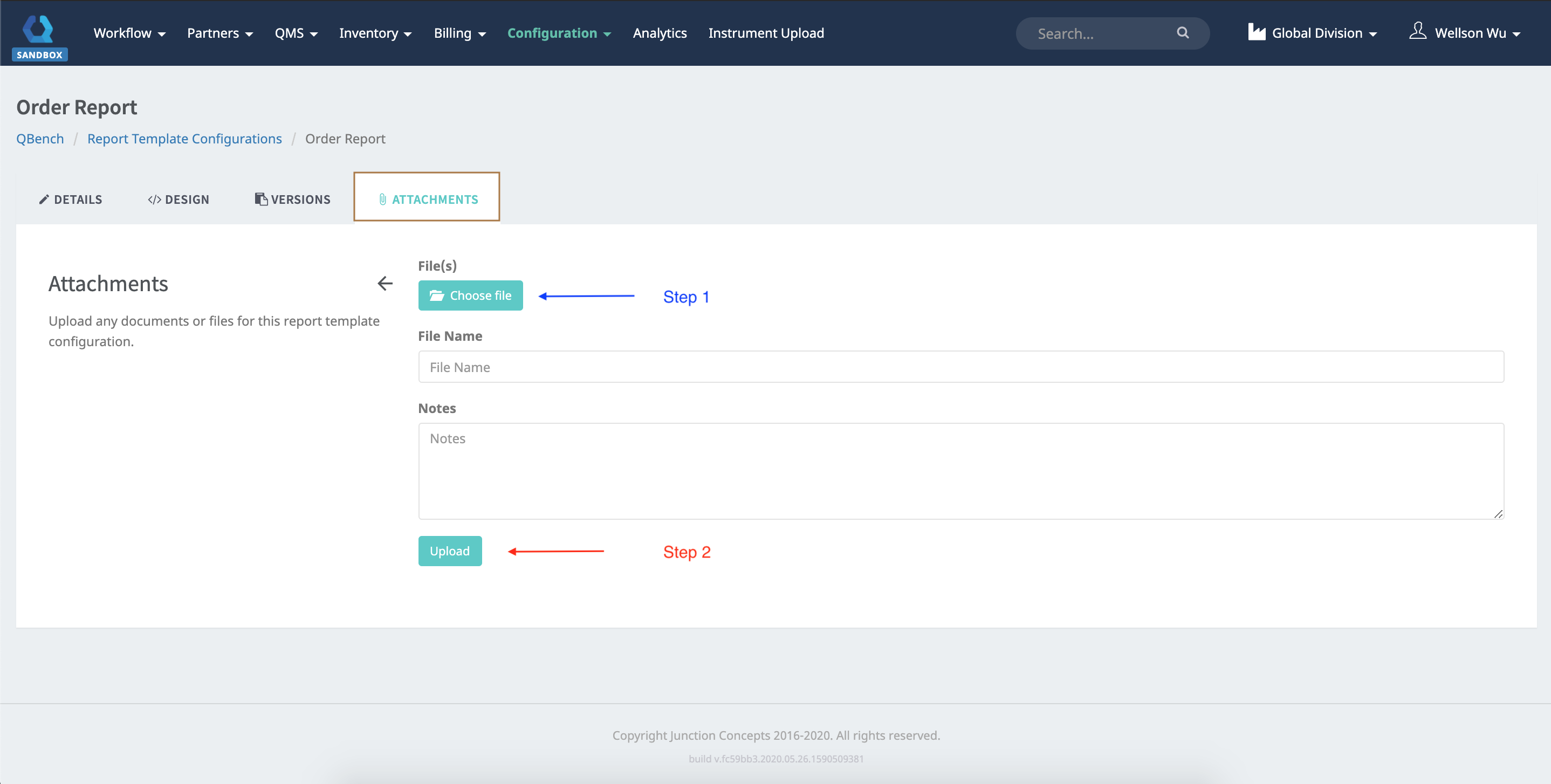Open Report Template Configurations breadcrumb link
The height and width of the screenshot is (784, 1551).
tap(184, 139)
